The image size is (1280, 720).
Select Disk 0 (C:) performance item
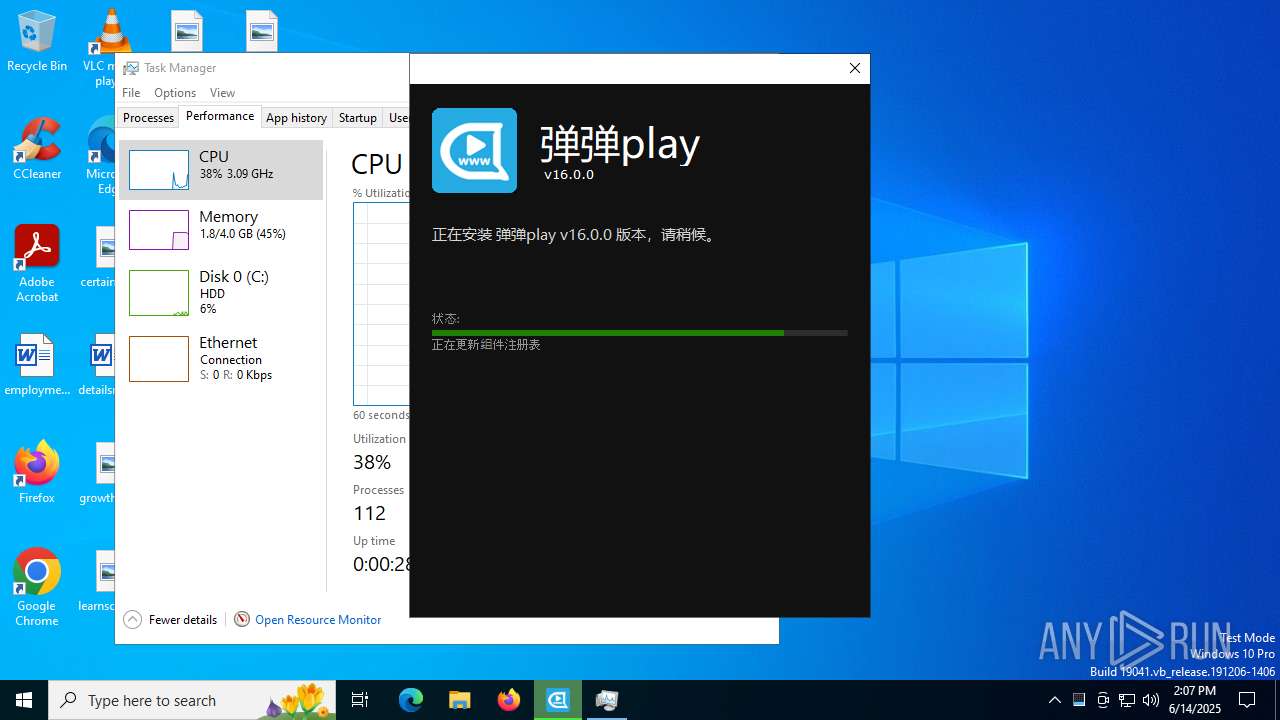coord(221,292)
